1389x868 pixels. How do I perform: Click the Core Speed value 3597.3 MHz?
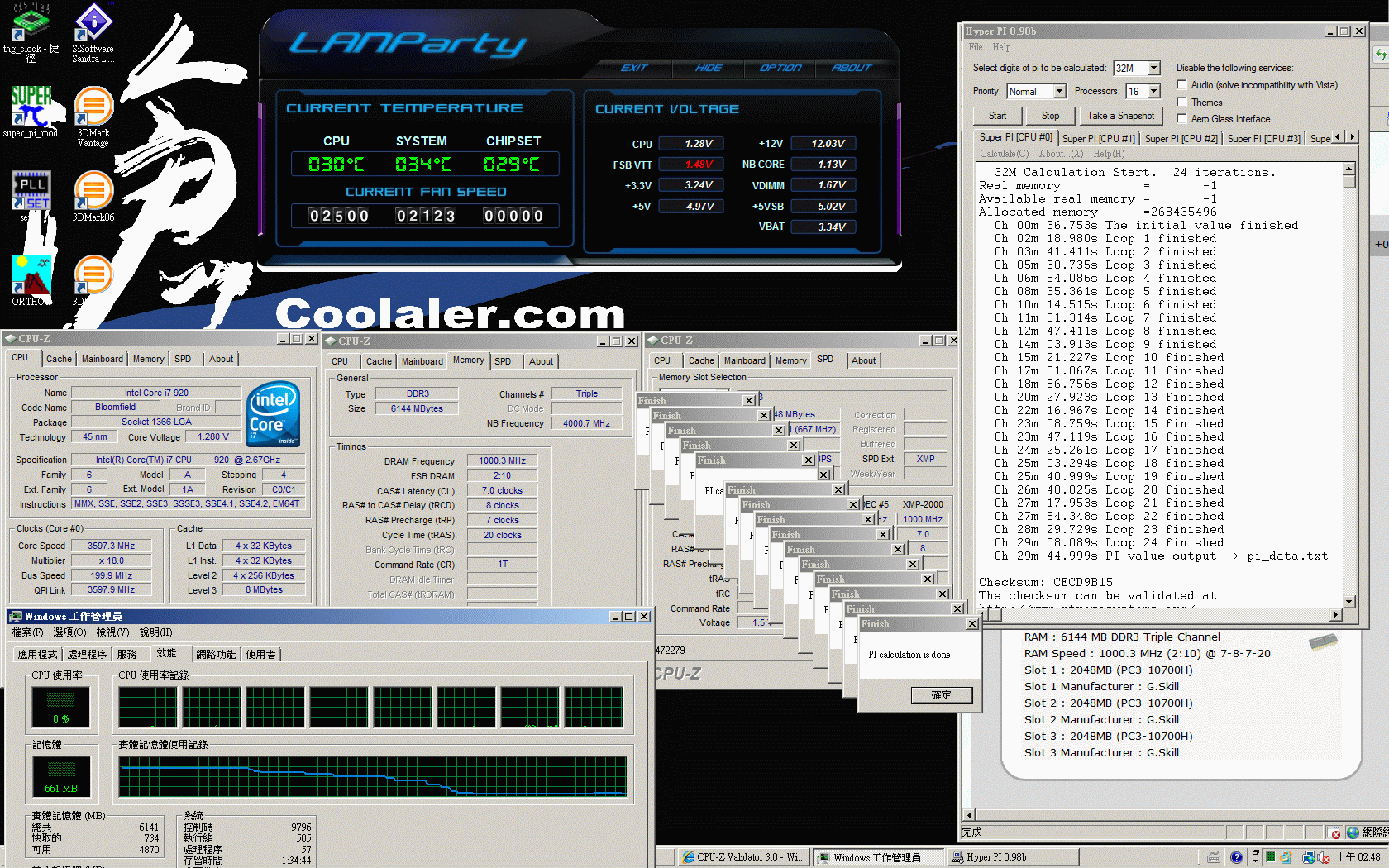(x=112, y=546)
